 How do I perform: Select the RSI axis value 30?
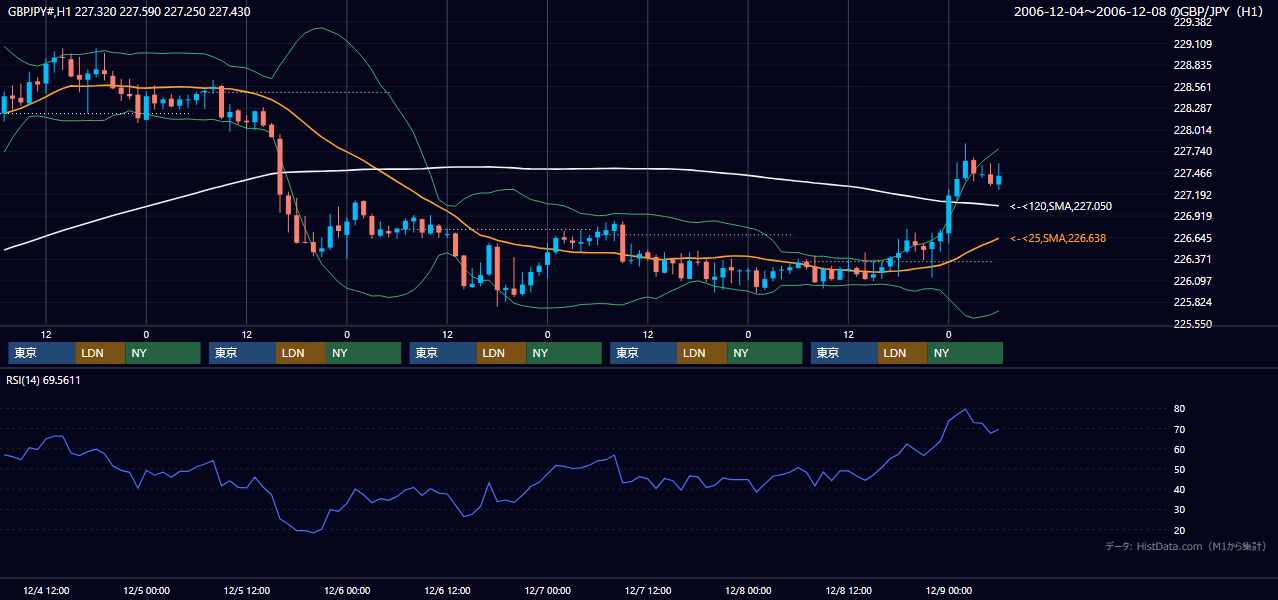pyautogui.click(x=1180, y=509)
